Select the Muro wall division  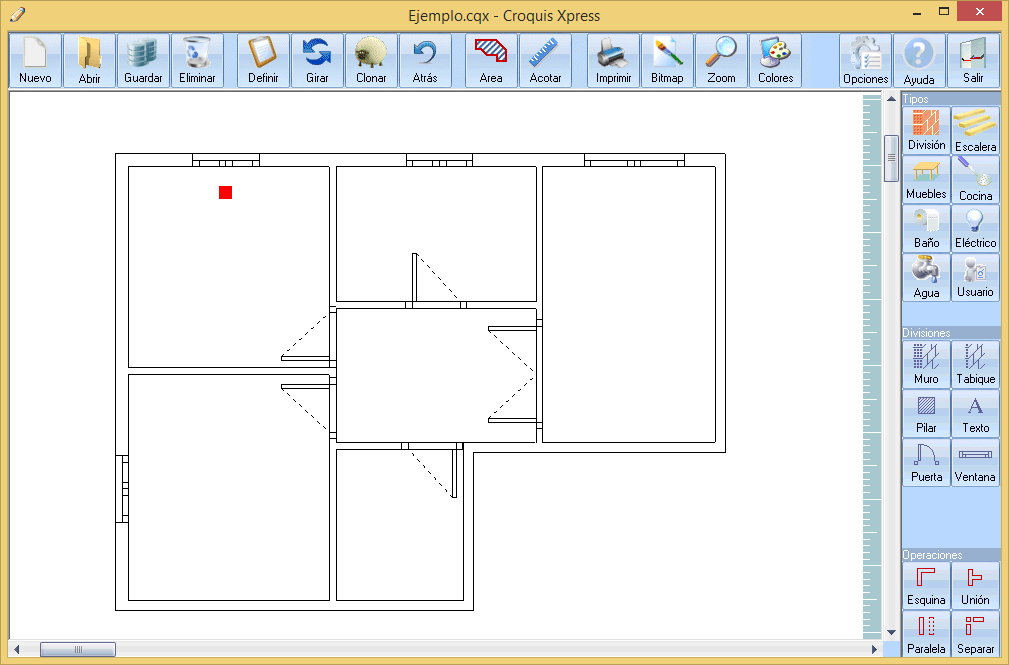(926, 364)
